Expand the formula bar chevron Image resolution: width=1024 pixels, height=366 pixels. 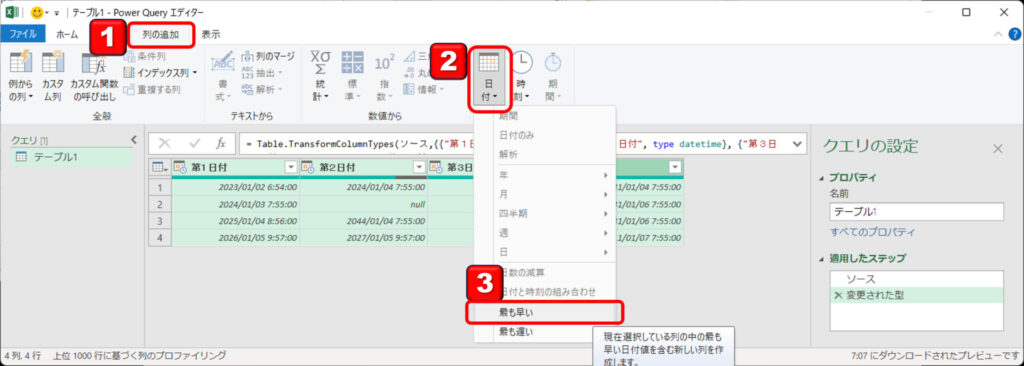[797, 144]
